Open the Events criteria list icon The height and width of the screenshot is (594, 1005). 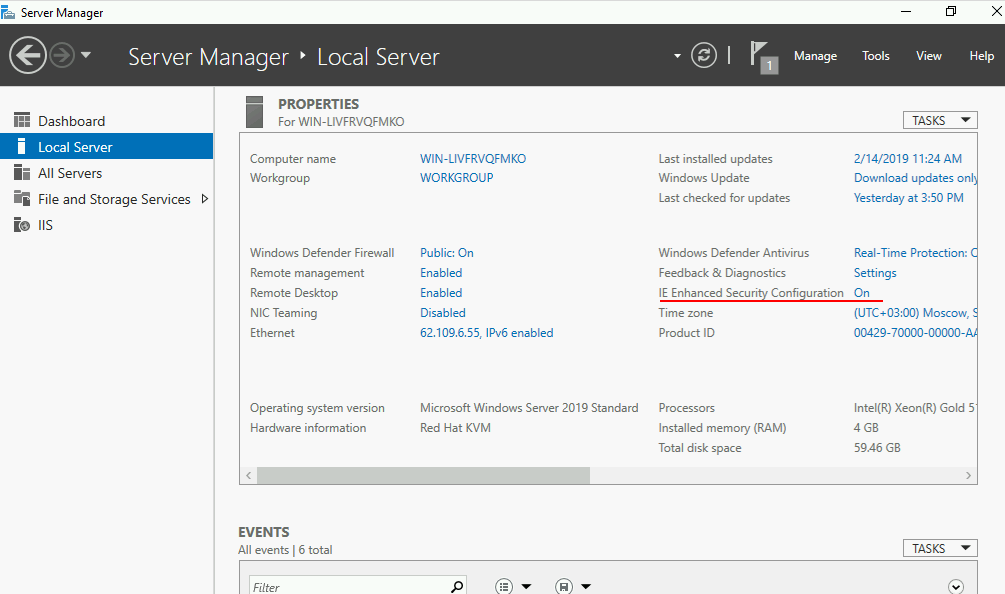pos(504,586)
